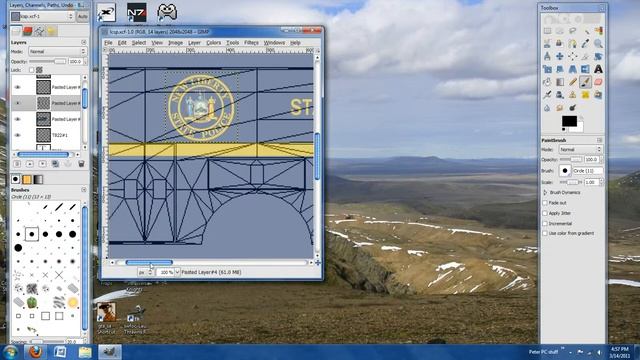This screenshot has height=360, width=640.
Task: Adjust the Paintbrush Scale slider
Action: click(570, 182)
